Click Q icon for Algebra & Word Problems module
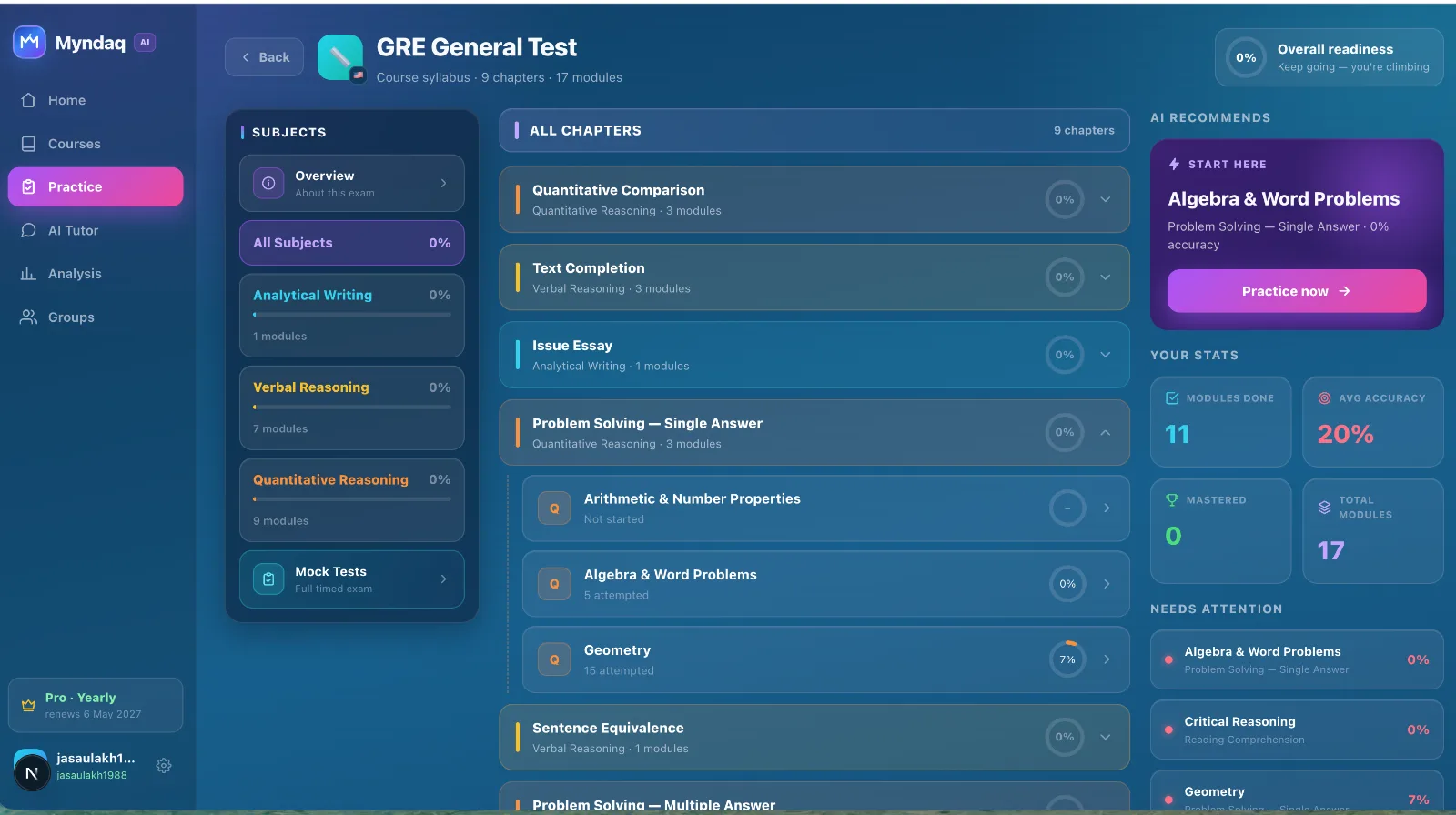 [554, 584]
